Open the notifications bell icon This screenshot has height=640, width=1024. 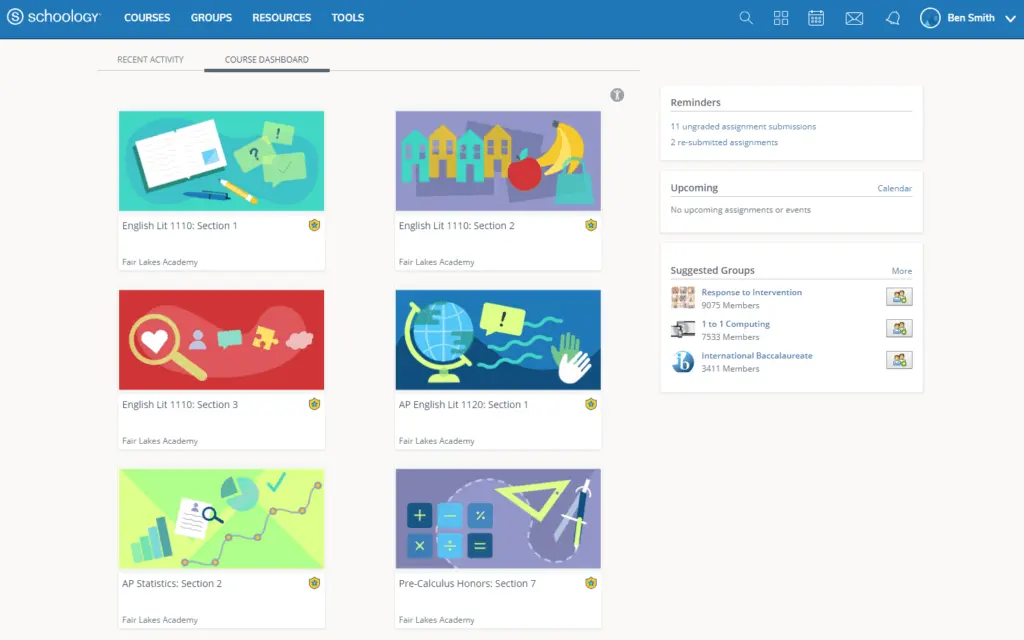pyautogui.click(x=893, y=18)
